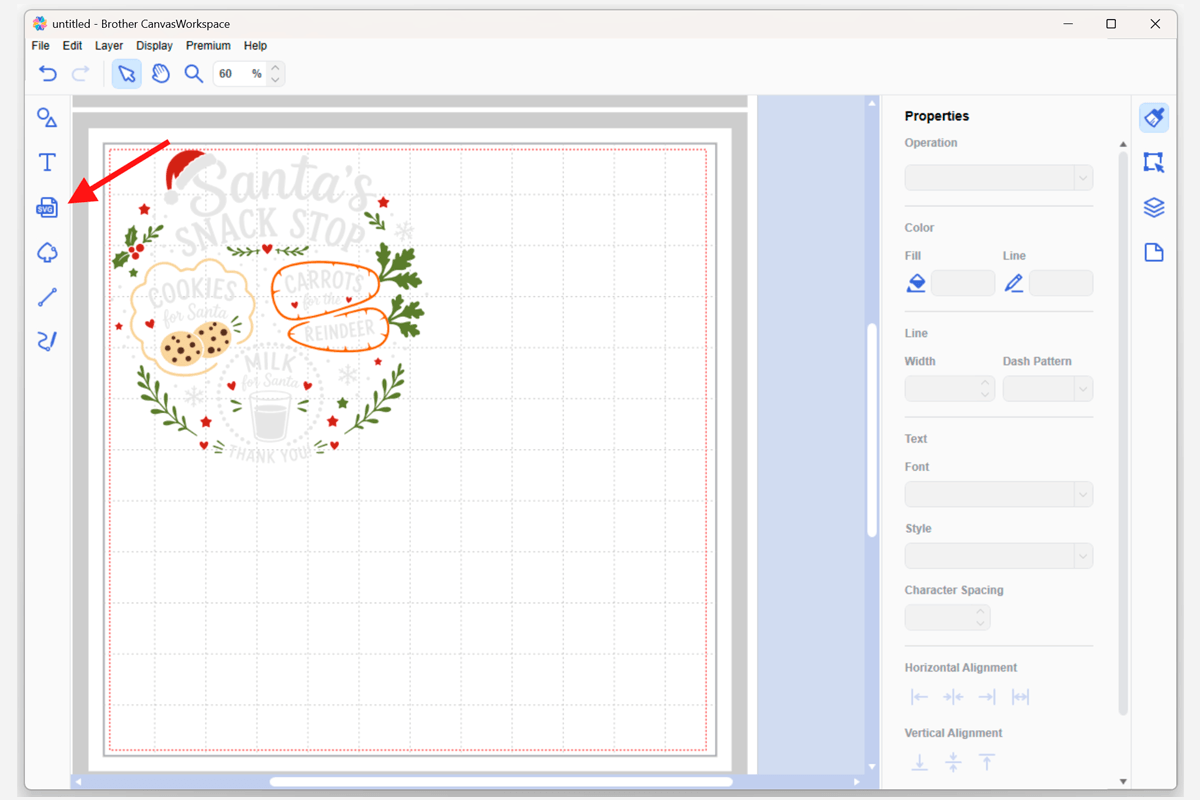This screenshot has height=800, width=1200.
Task: Open the Layer menu
Action: [109, 45]
